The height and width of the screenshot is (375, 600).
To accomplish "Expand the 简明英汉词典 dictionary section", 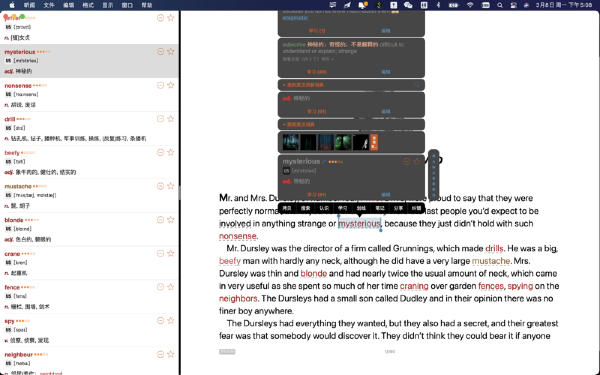I will coord(298,125).
